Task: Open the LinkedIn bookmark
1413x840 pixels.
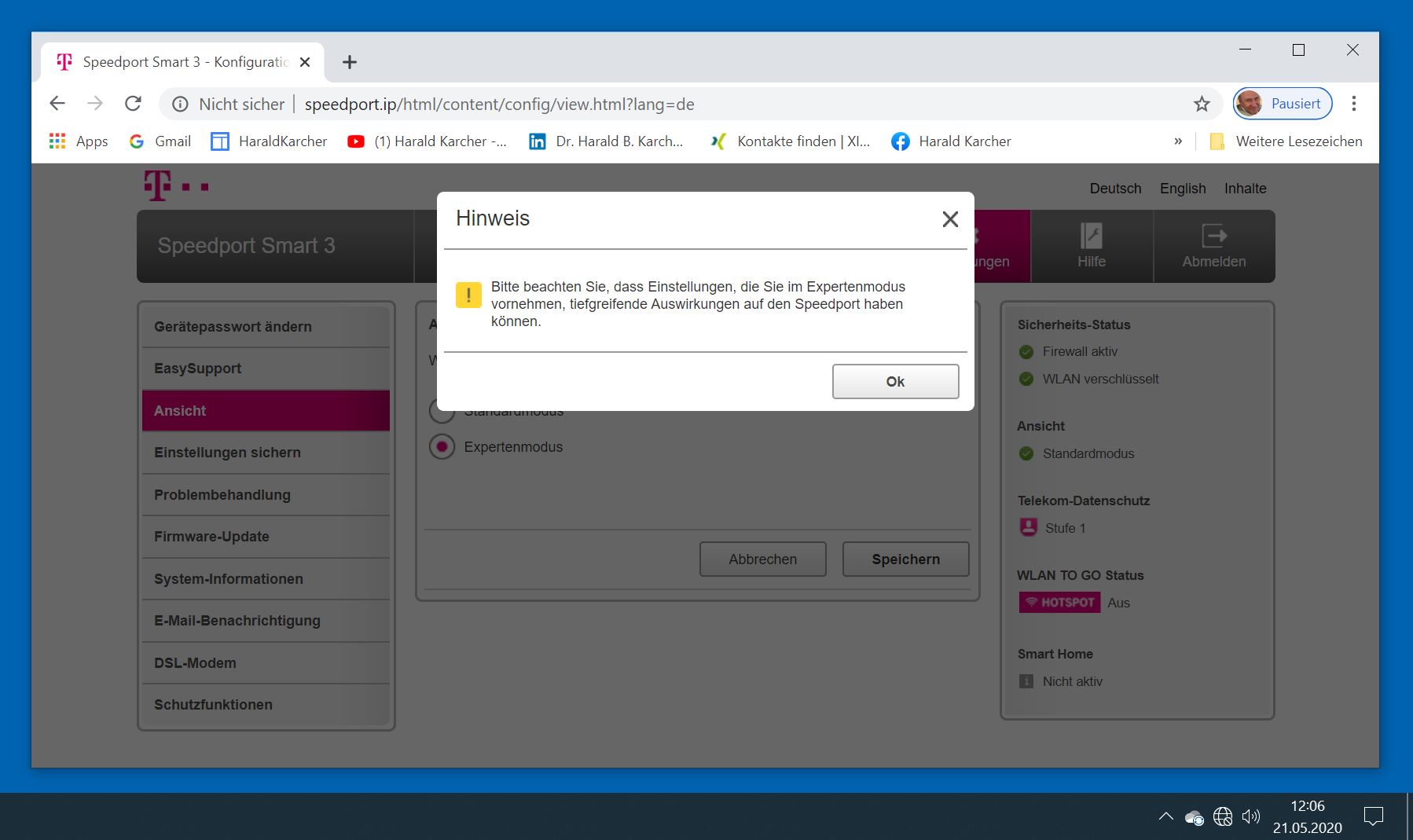Action: [606, 141]
